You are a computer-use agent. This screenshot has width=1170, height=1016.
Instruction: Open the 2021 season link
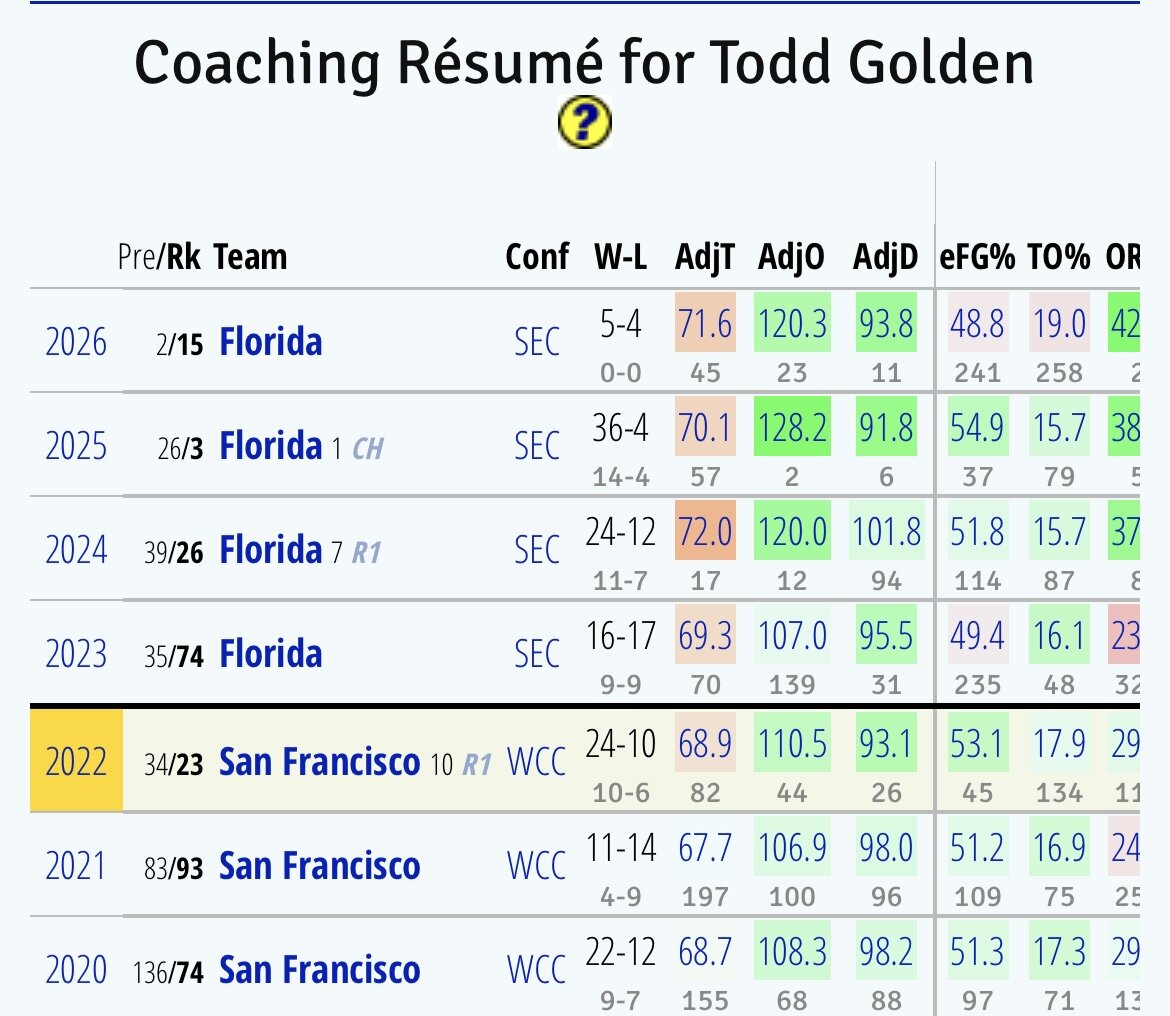[76, 865]
